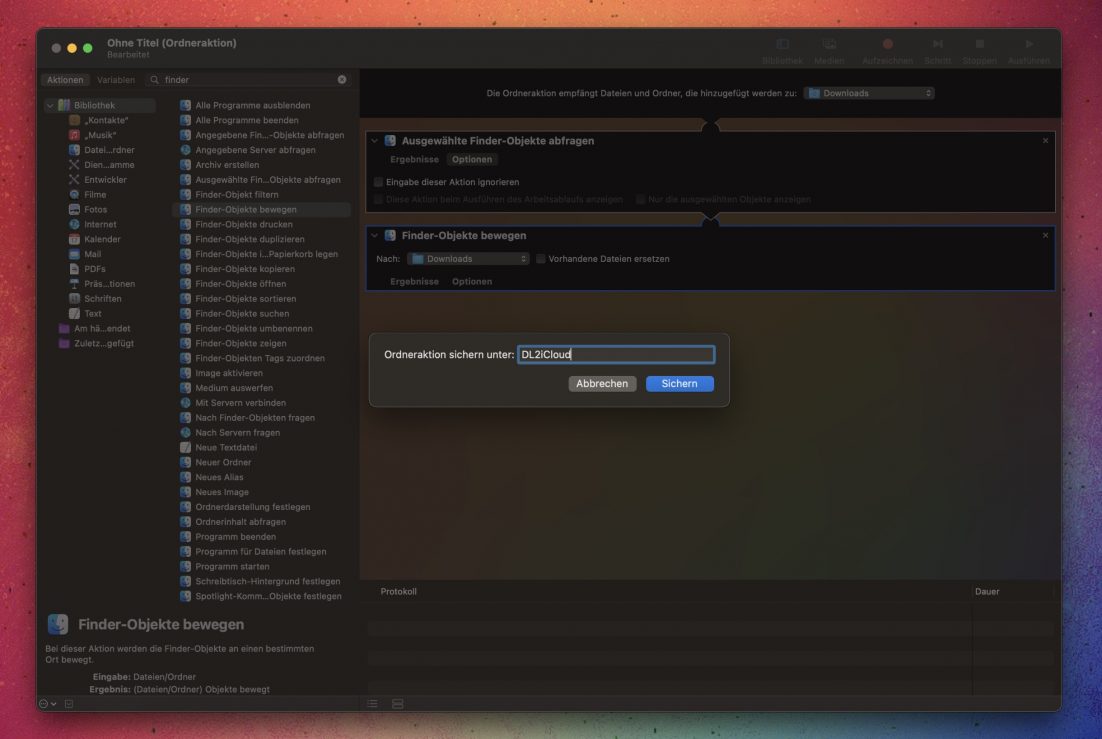
Task: Select the „Musik" library category icon
Action: click(x=74, y=135)
